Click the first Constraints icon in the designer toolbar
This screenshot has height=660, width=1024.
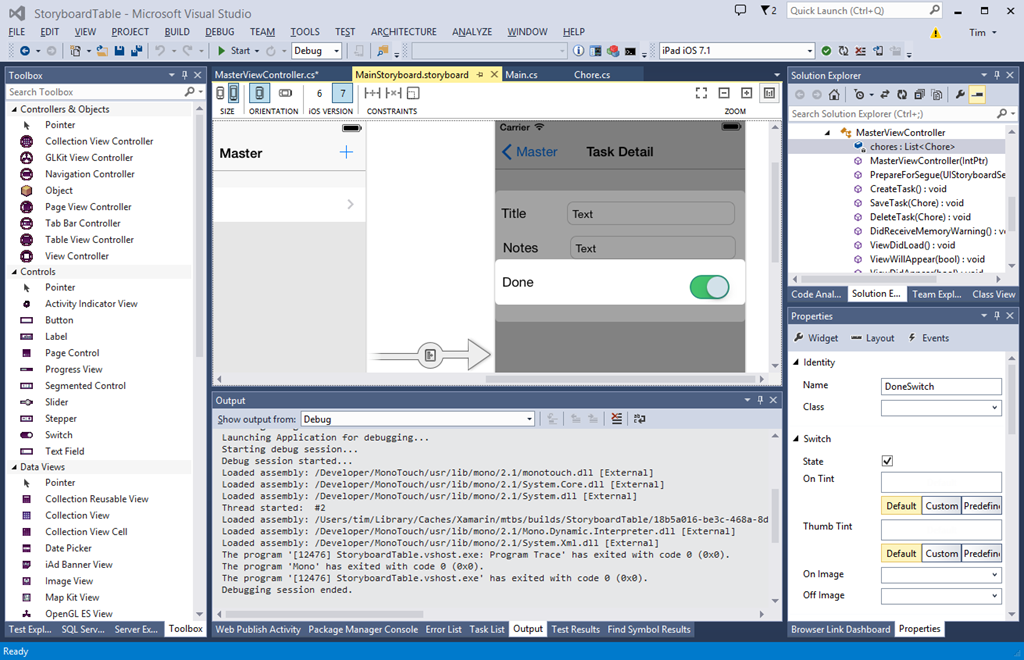[372, 93]
